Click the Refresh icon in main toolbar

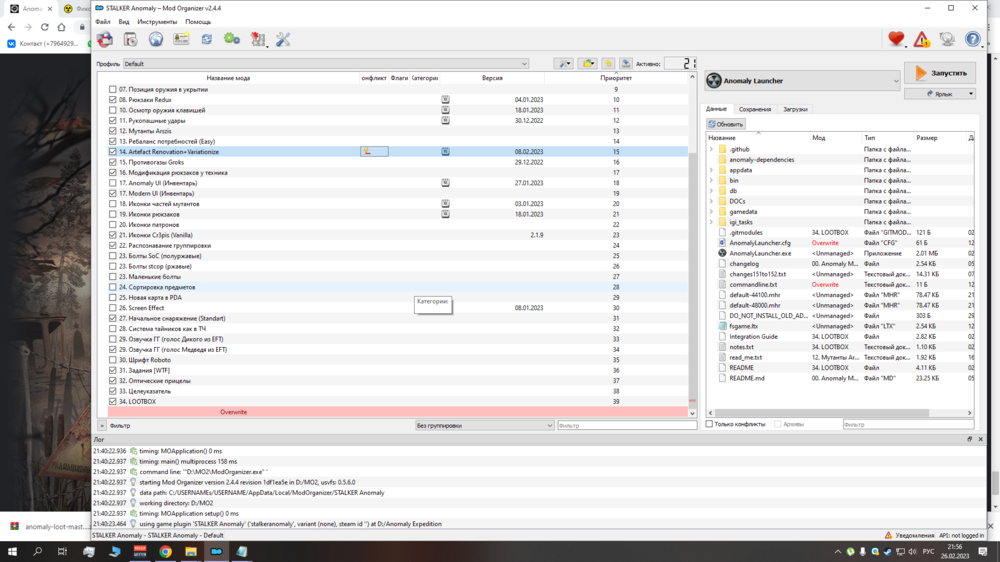(x=206, y=39)
